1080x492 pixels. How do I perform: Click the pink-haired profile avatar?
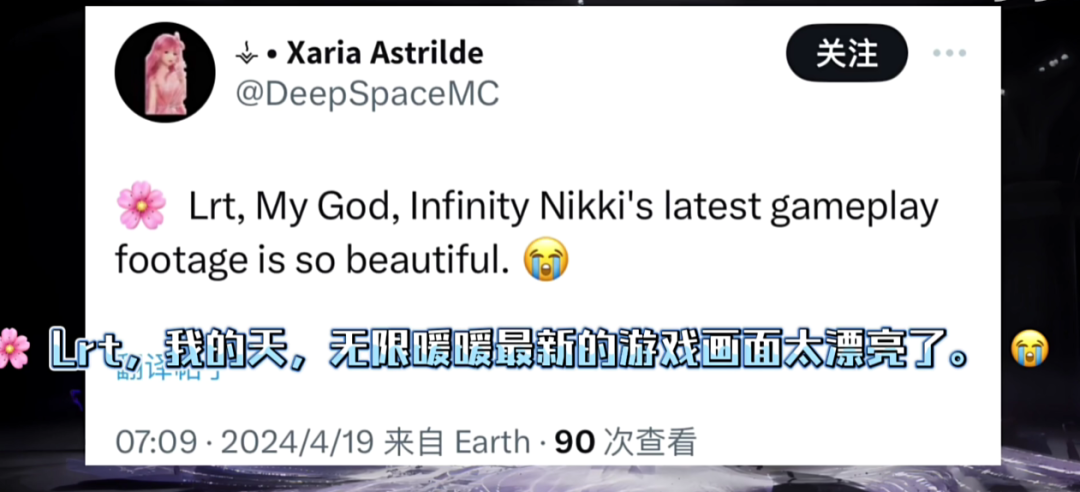[x=165, y=72]
